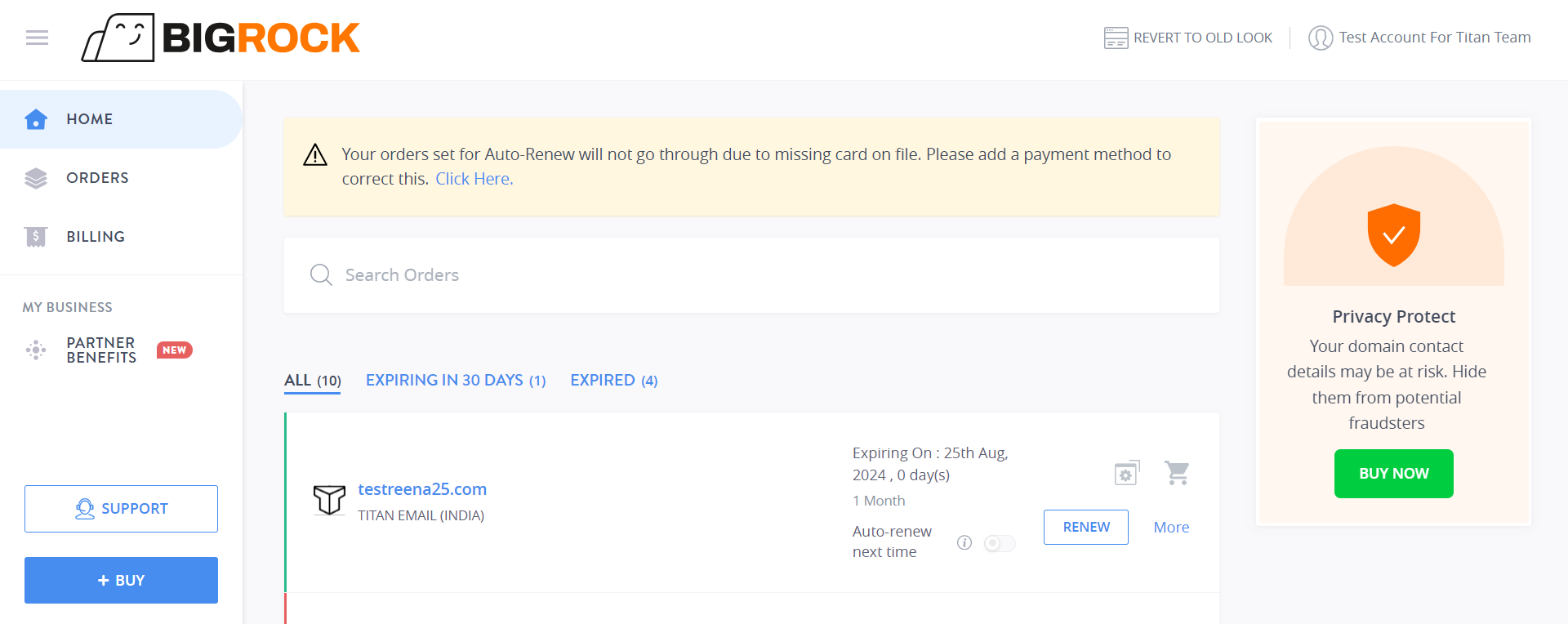Viewport: 1568px width, 624px height.
Task: Open the testreena25.com domain link
Action: tap(422, 489)
